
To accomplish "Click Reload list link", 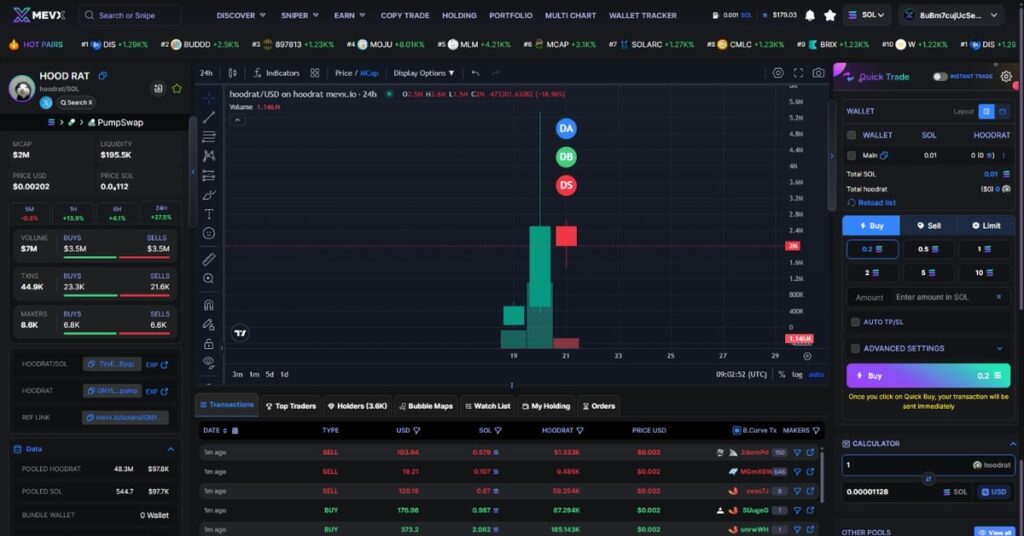I will tap(872, 203).
